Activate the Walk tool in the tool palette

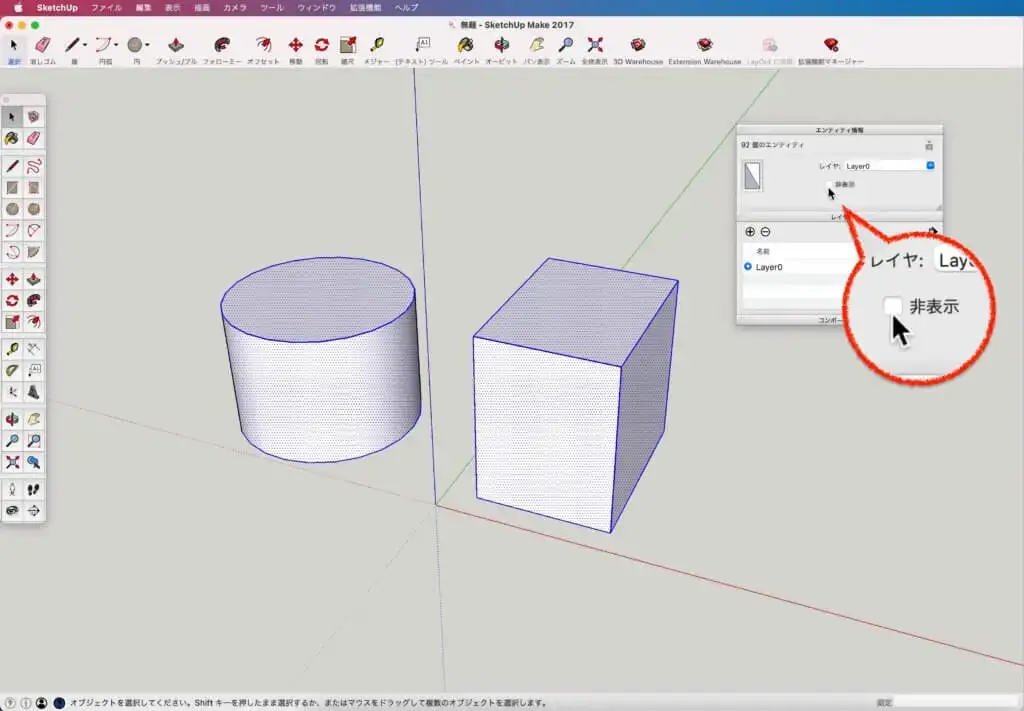pos(33,490)
